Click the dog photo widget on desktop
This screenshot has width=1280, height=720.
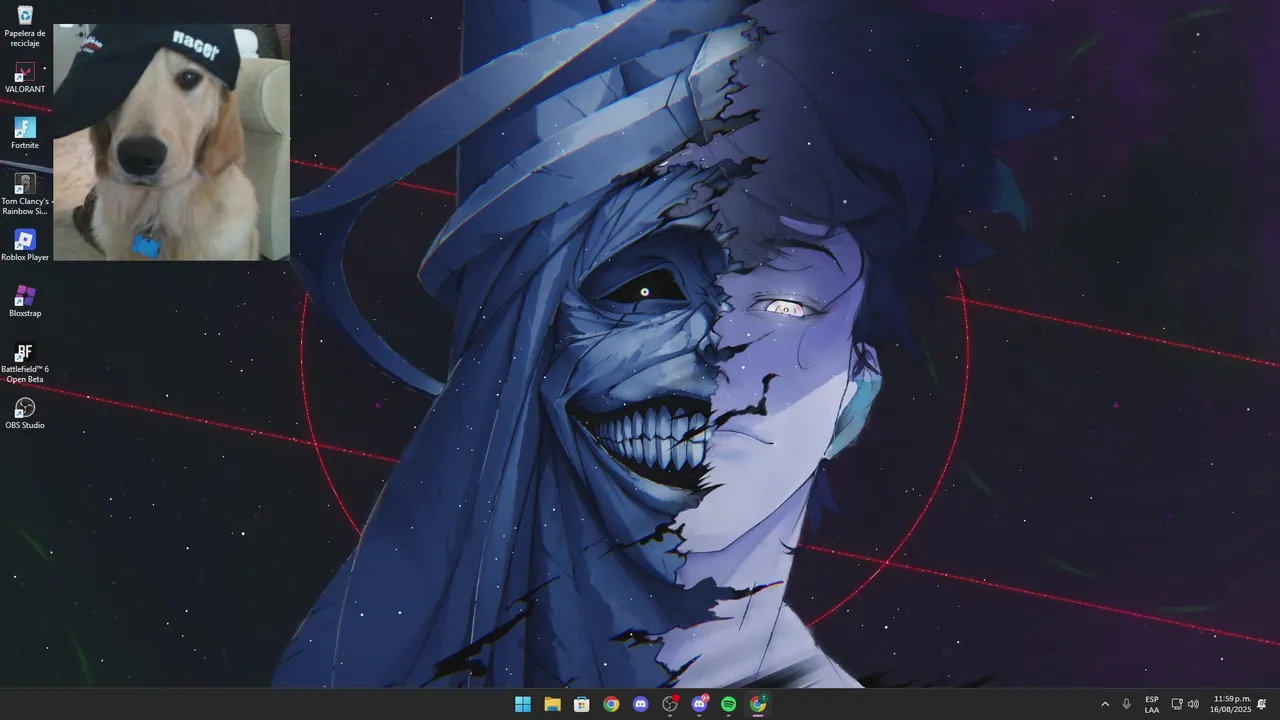coord(171,142)
